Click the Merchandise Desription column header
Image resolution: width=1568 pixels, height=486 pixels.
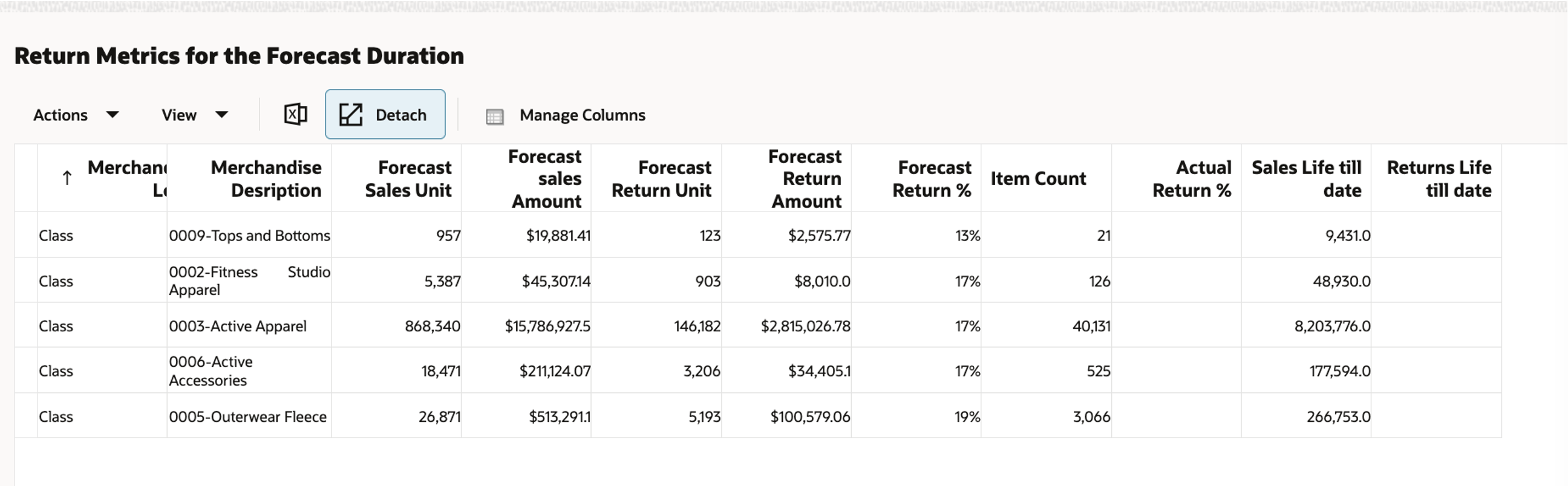coord(250,178)
